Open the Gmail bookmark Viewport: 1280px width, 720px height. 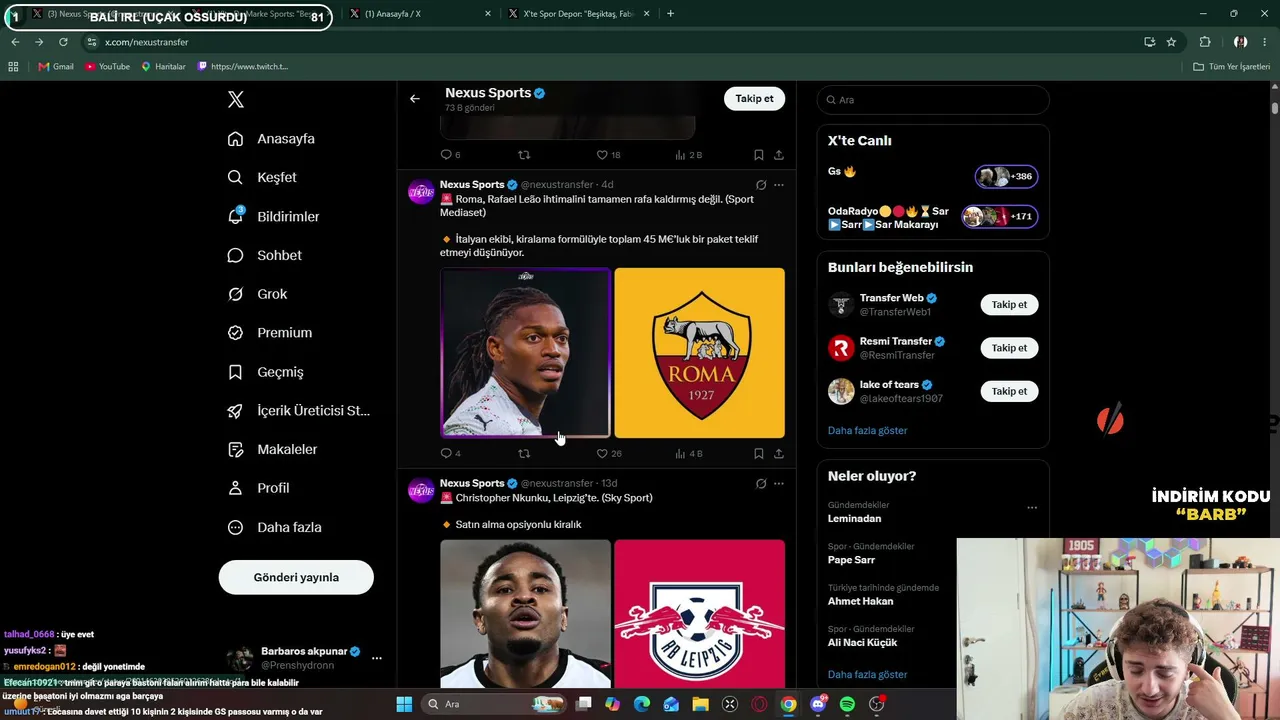(56, 67)
